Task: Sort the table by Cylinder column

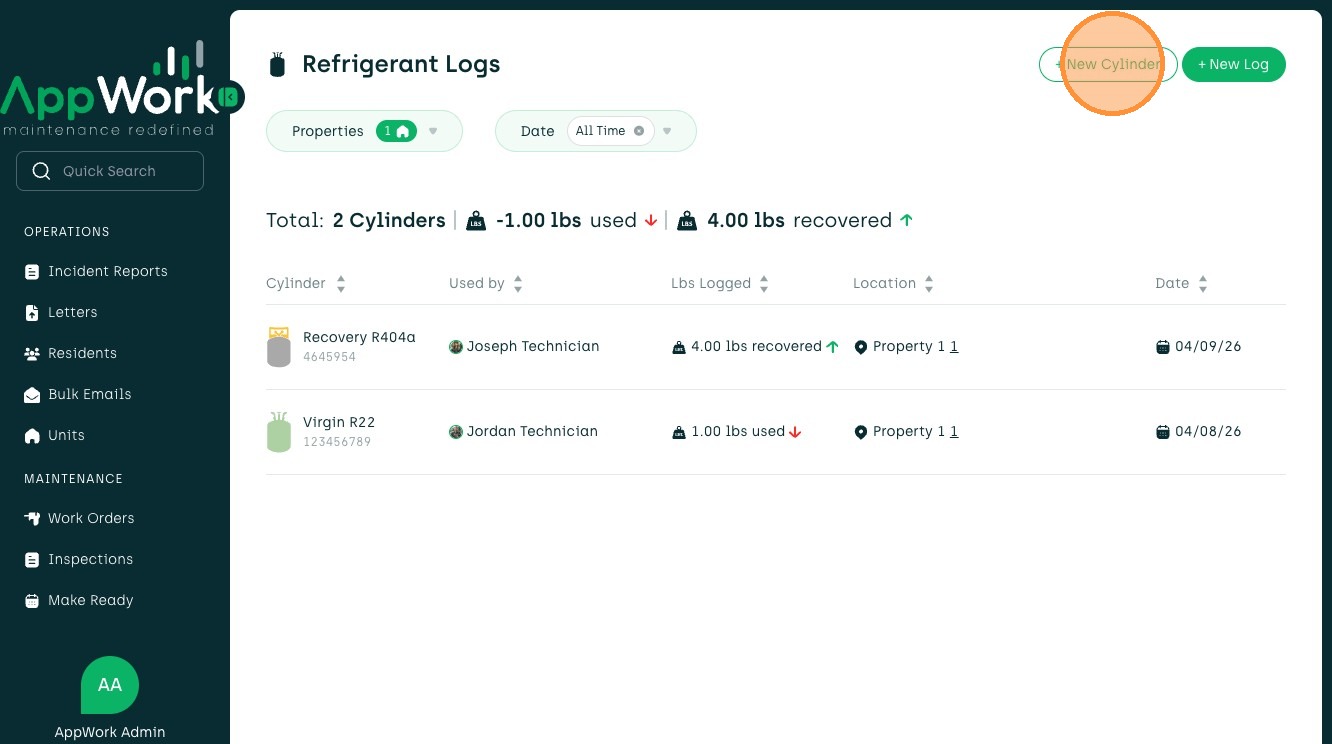Action: [x=340, y=284]
